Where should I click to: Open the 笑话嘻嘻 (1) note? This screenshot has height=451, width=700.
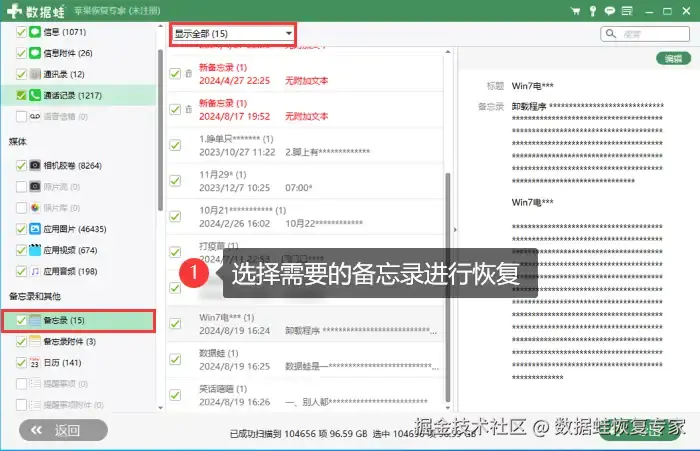pos(305,395)
